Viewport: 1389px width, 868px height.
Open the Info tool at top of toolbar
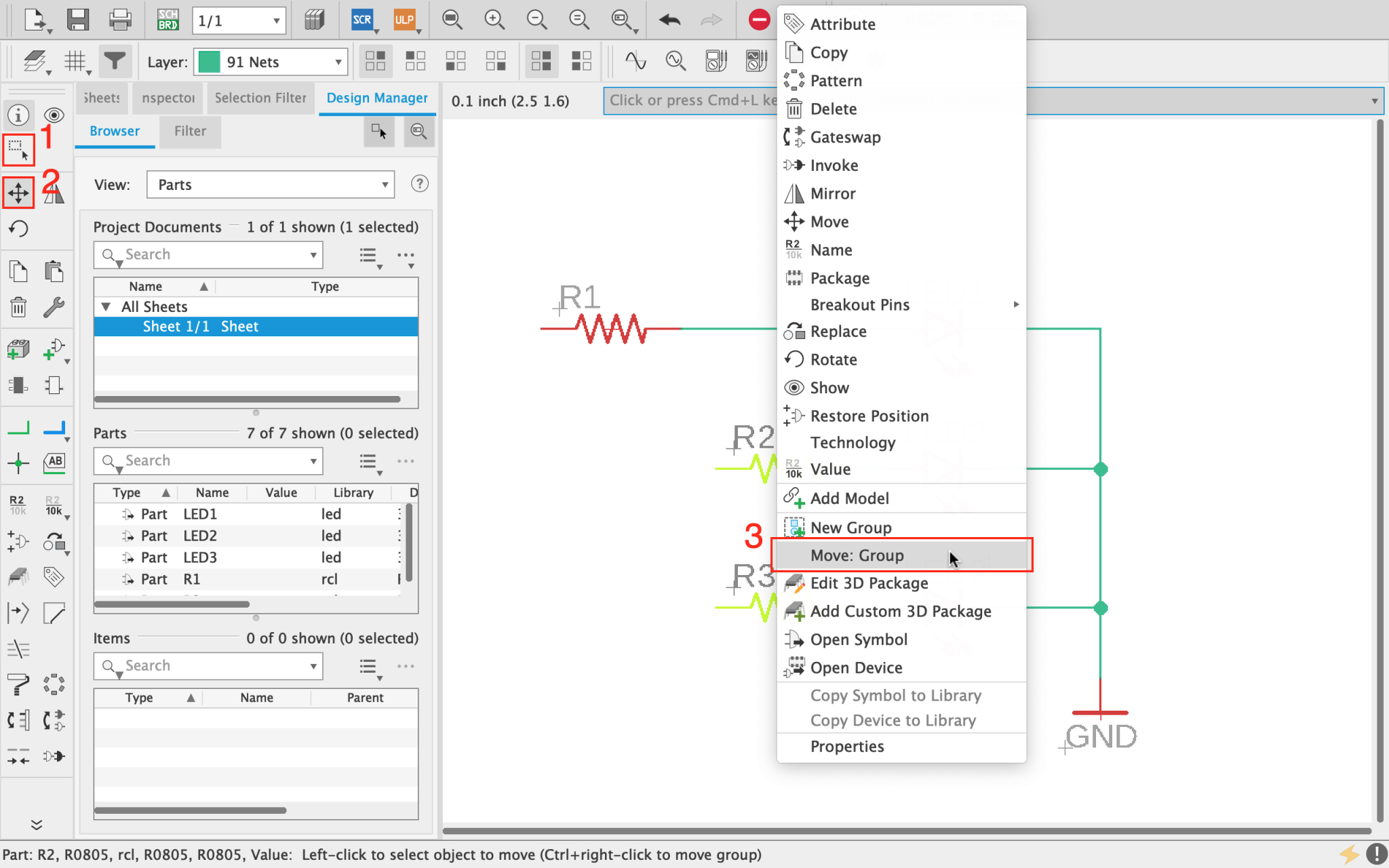(x=18, y=115)
